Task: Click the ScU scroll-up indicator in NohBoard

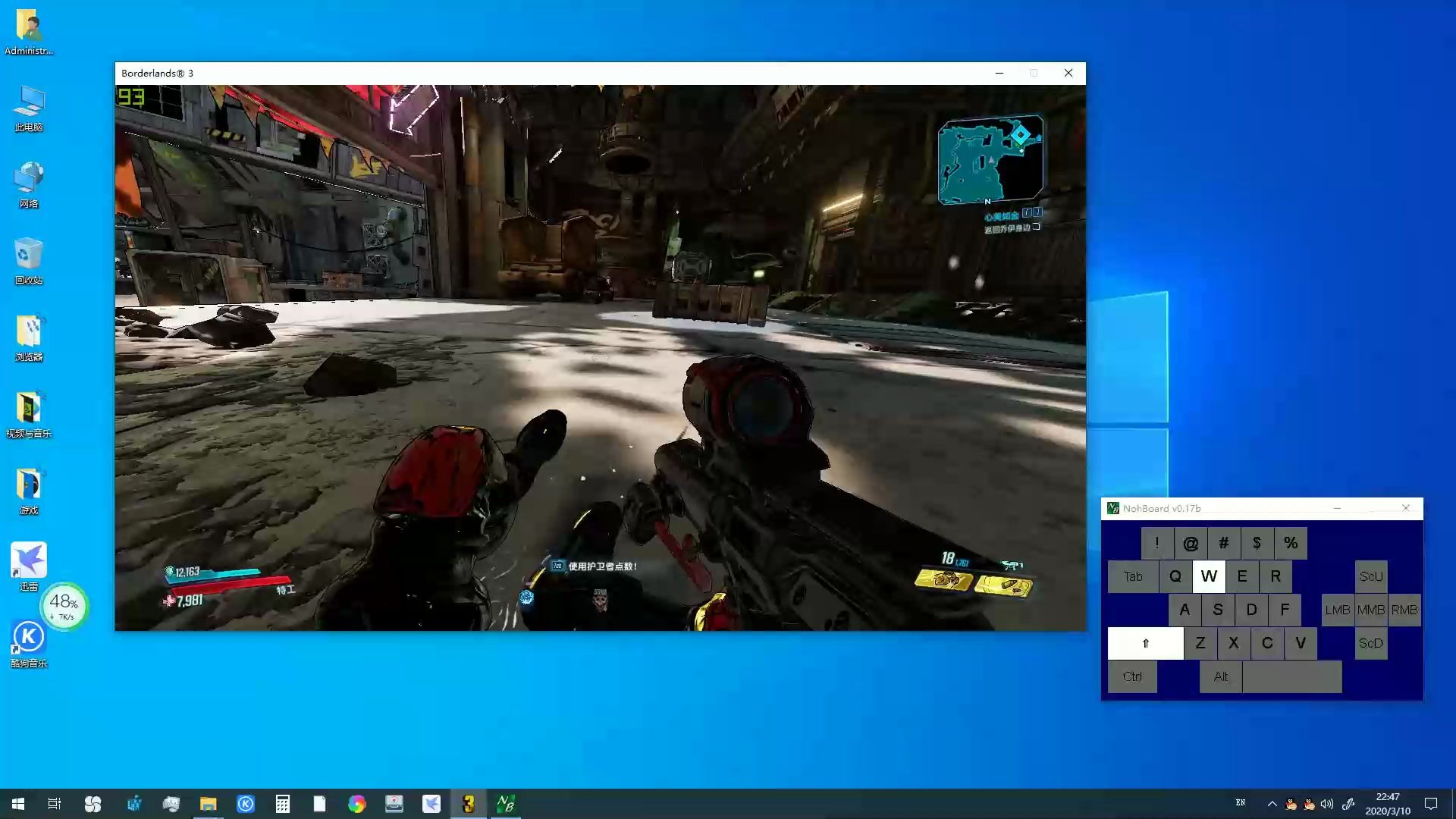Action: (1371, 576)
